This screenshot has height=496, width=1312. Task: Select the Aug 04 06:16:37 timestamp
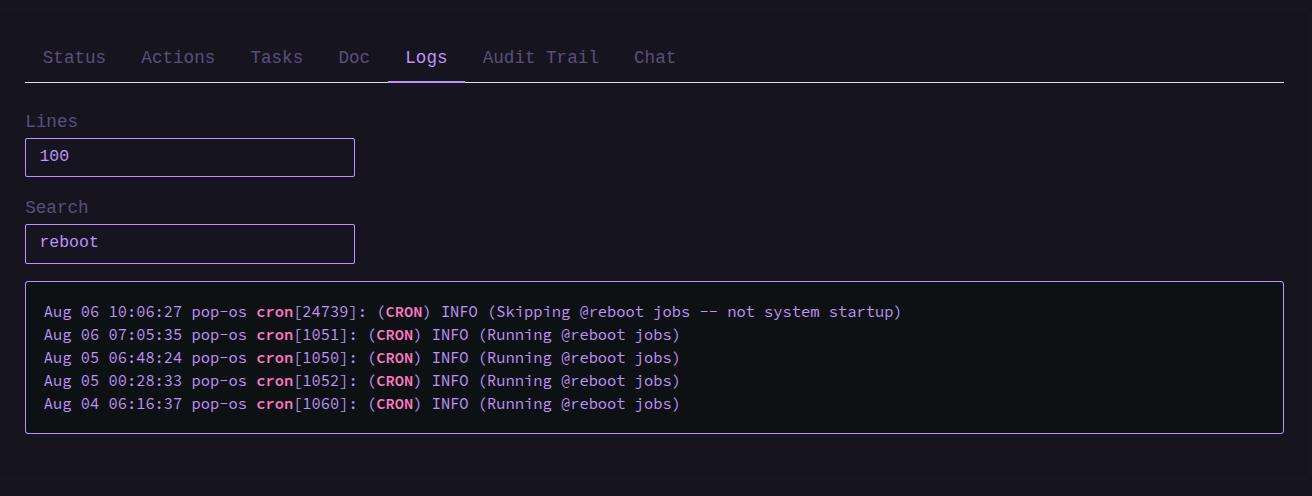[113, 404]
